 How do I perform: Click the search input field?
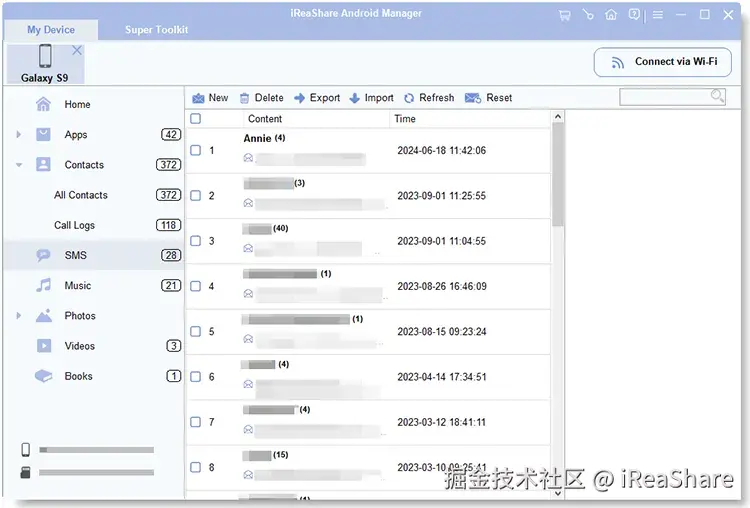click(x=672, y=97)
